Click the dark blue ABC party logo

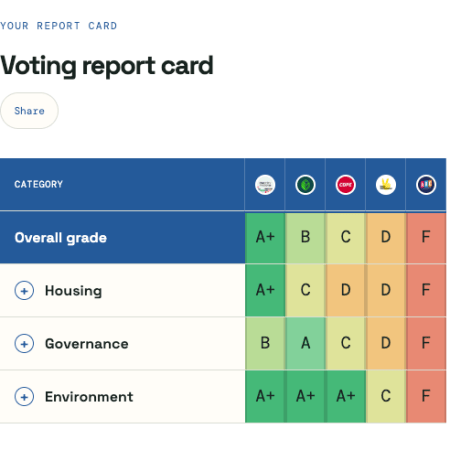point(426,185)
